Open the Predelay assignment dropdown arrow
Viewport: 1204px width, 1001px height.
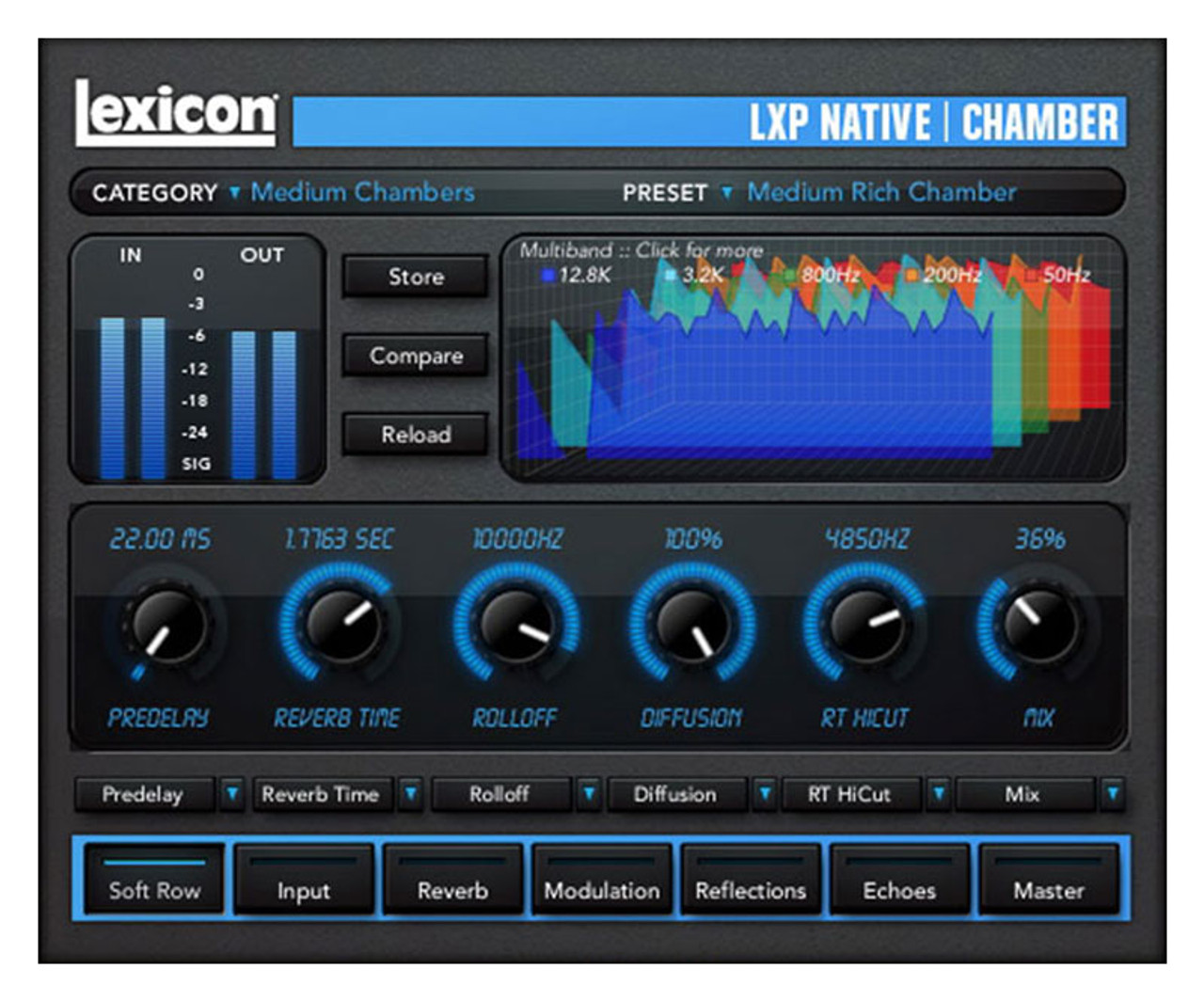click(x=231, y=794)
